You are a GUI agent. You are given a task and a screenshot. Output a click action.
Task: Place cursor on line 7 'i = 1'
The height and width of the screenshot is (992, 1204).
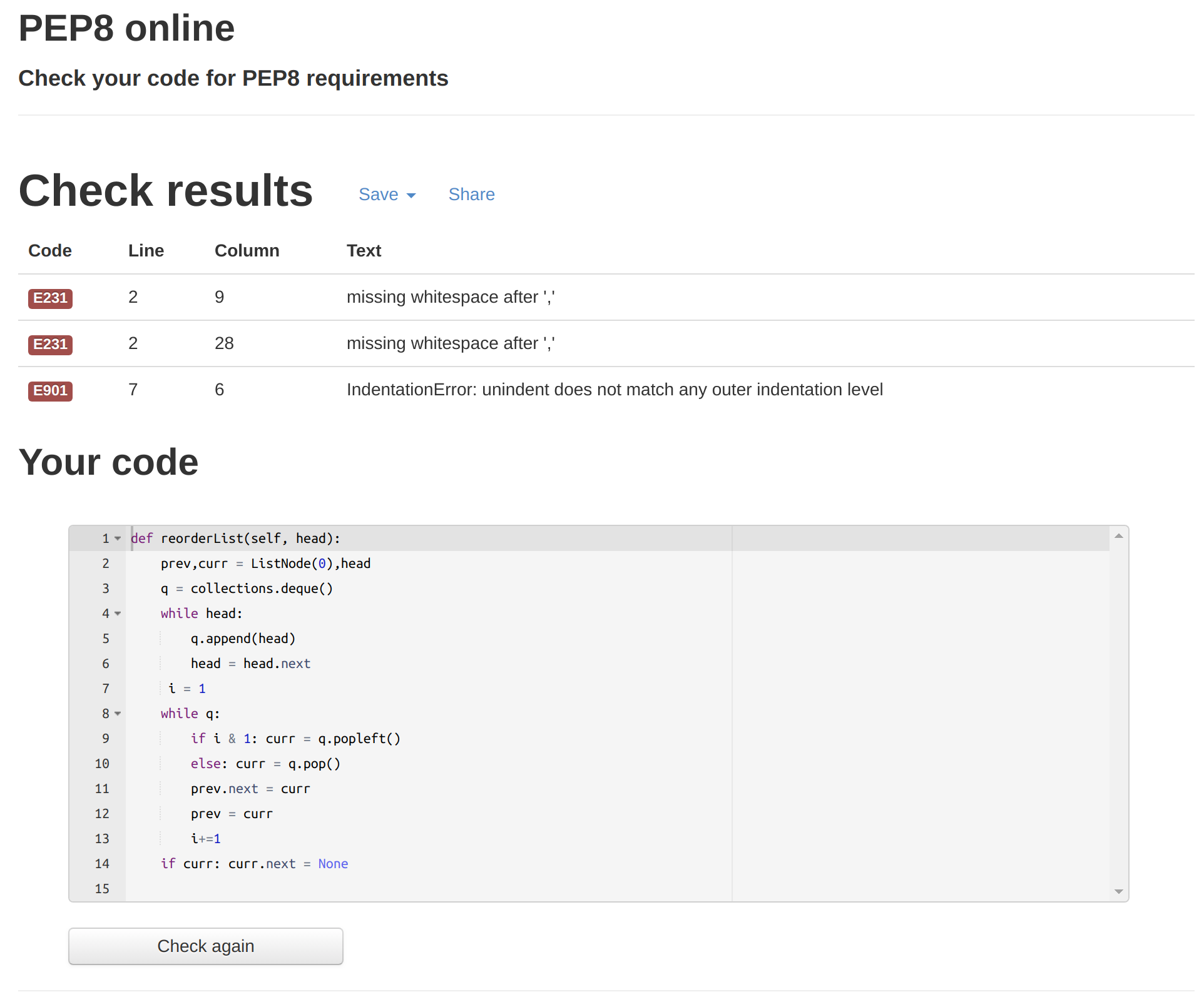(x=187, y=689)
